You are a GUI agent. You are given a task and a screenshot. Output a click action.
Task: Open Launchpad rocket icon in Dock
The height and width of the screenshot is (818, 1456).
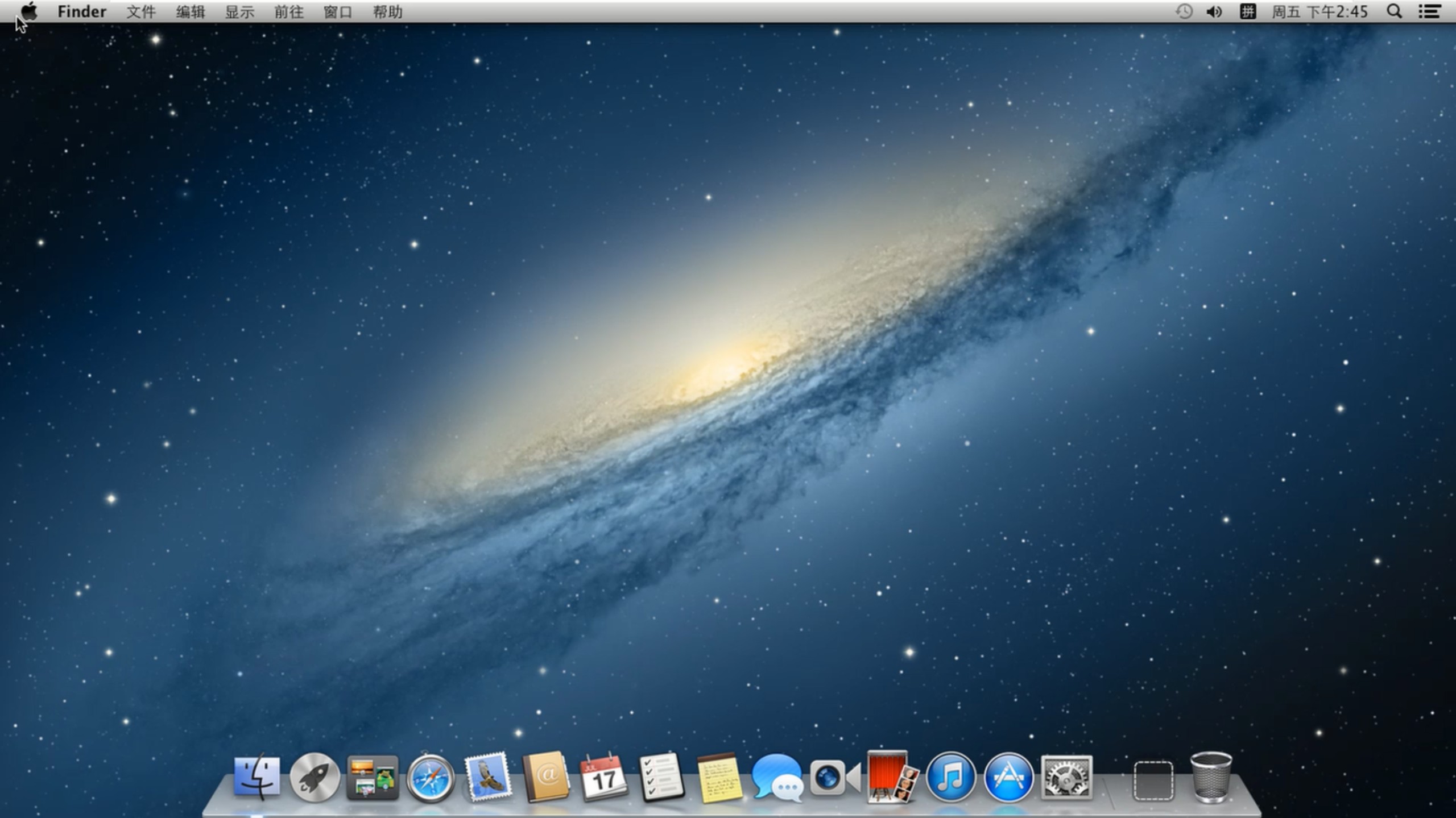coord(315,777)
